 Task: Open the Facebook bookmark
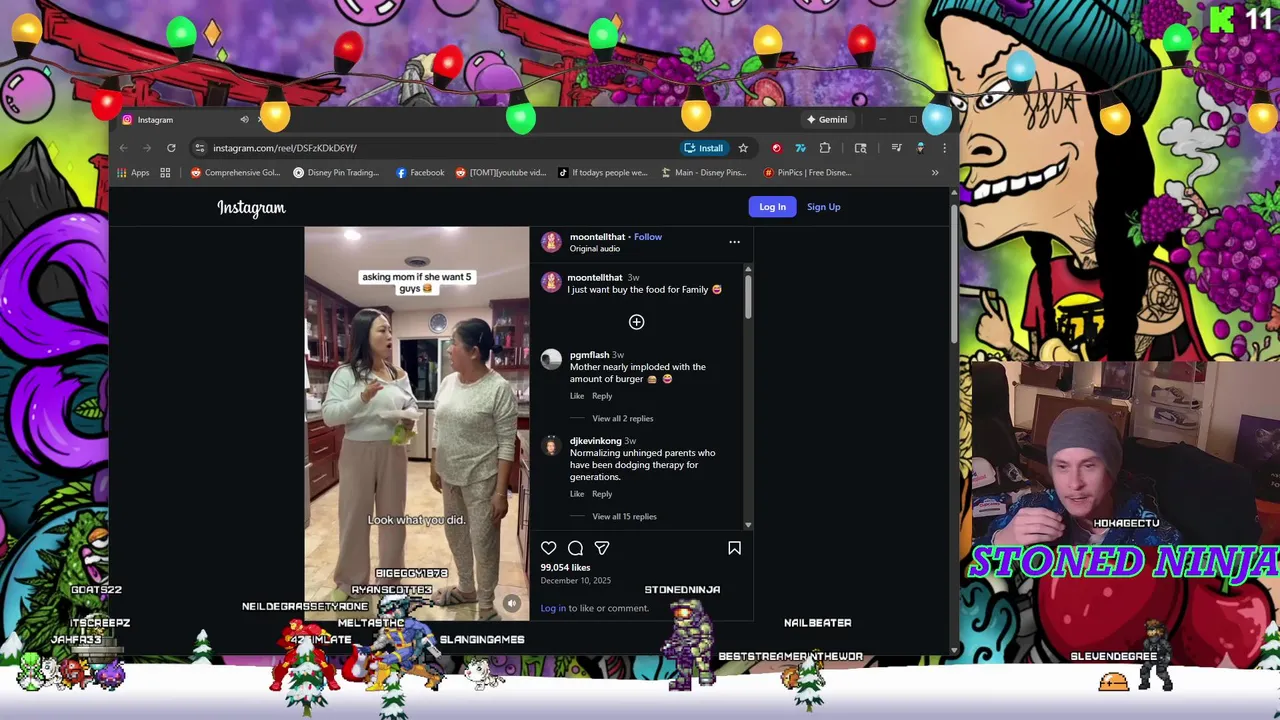(x=420, y=173)
